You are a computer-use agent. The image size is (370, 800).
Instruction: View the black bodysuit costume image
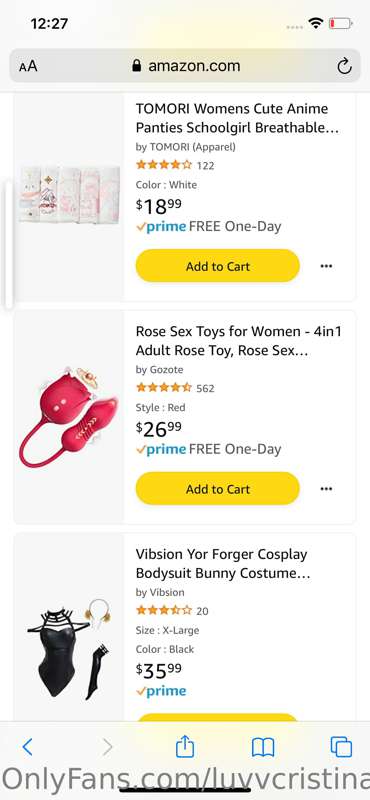69,648
